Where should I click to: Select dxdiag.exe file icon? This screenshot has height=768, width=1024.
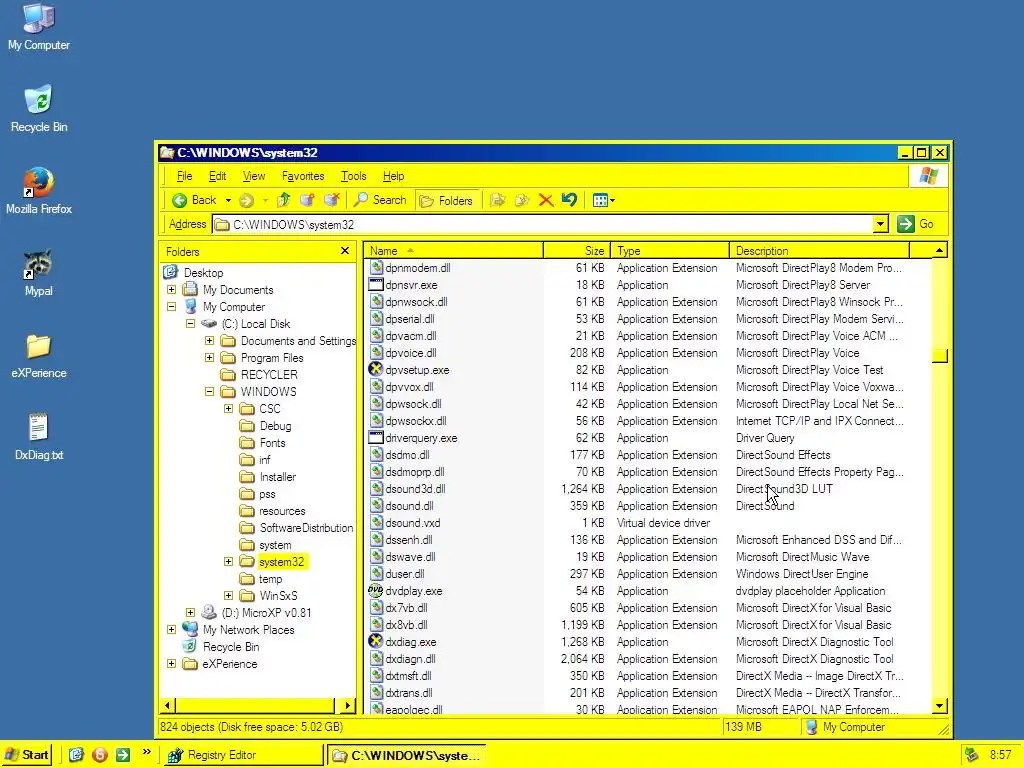click(x=376, y=642)
